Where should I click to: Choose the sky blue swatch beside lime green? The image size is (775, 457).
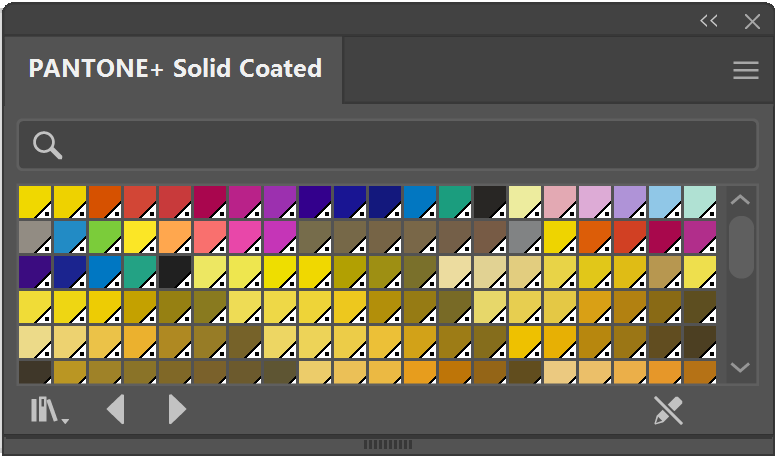pyautogui.click(x=70, y=237)
